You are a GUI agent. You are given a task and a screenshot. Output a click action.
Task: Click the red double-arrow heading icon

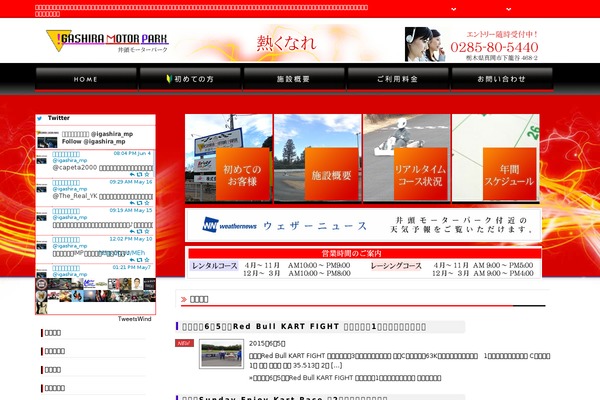coord(184,299)
